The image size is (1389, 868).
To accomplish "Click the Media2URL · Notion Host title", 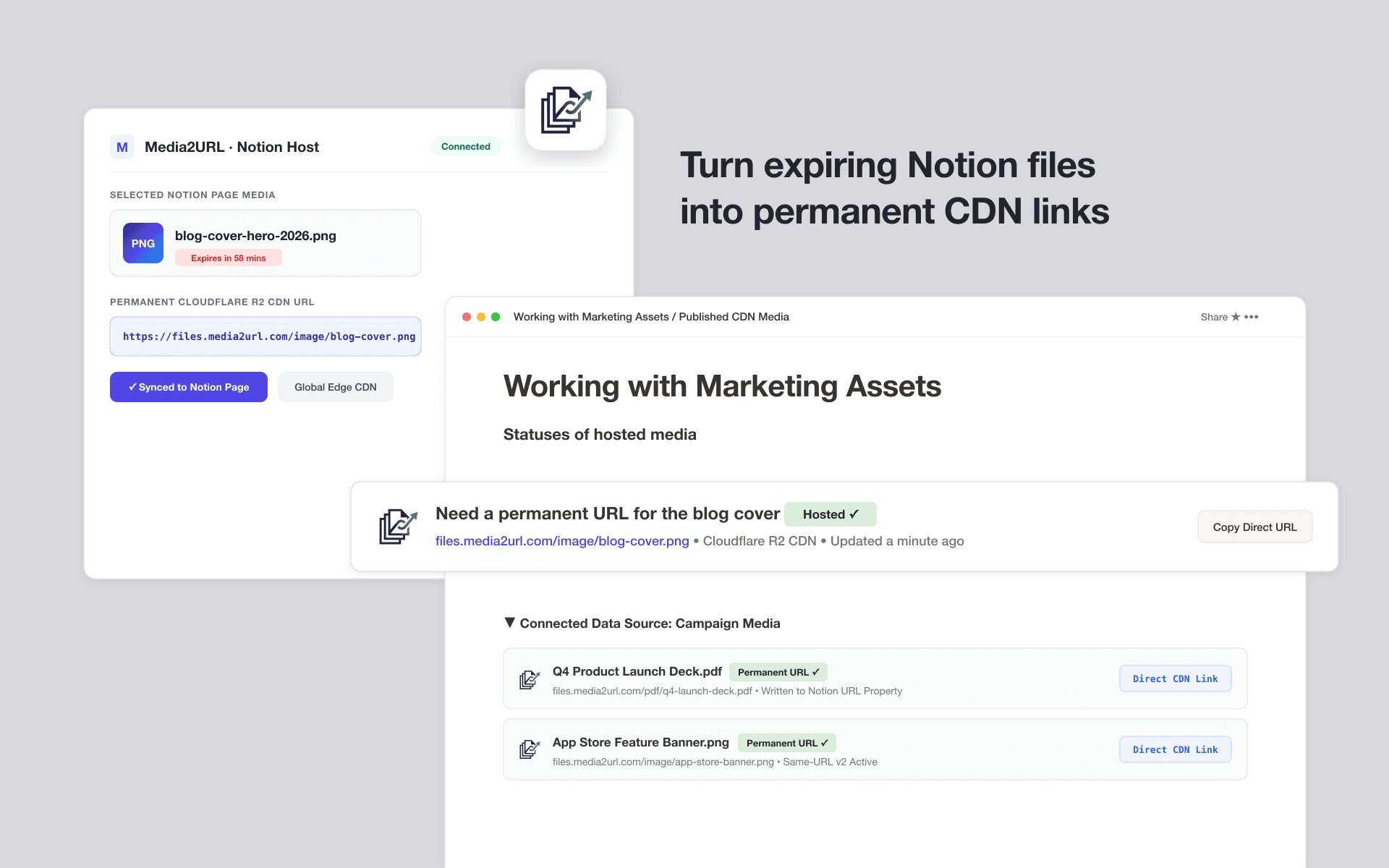I will coord(231,147).
